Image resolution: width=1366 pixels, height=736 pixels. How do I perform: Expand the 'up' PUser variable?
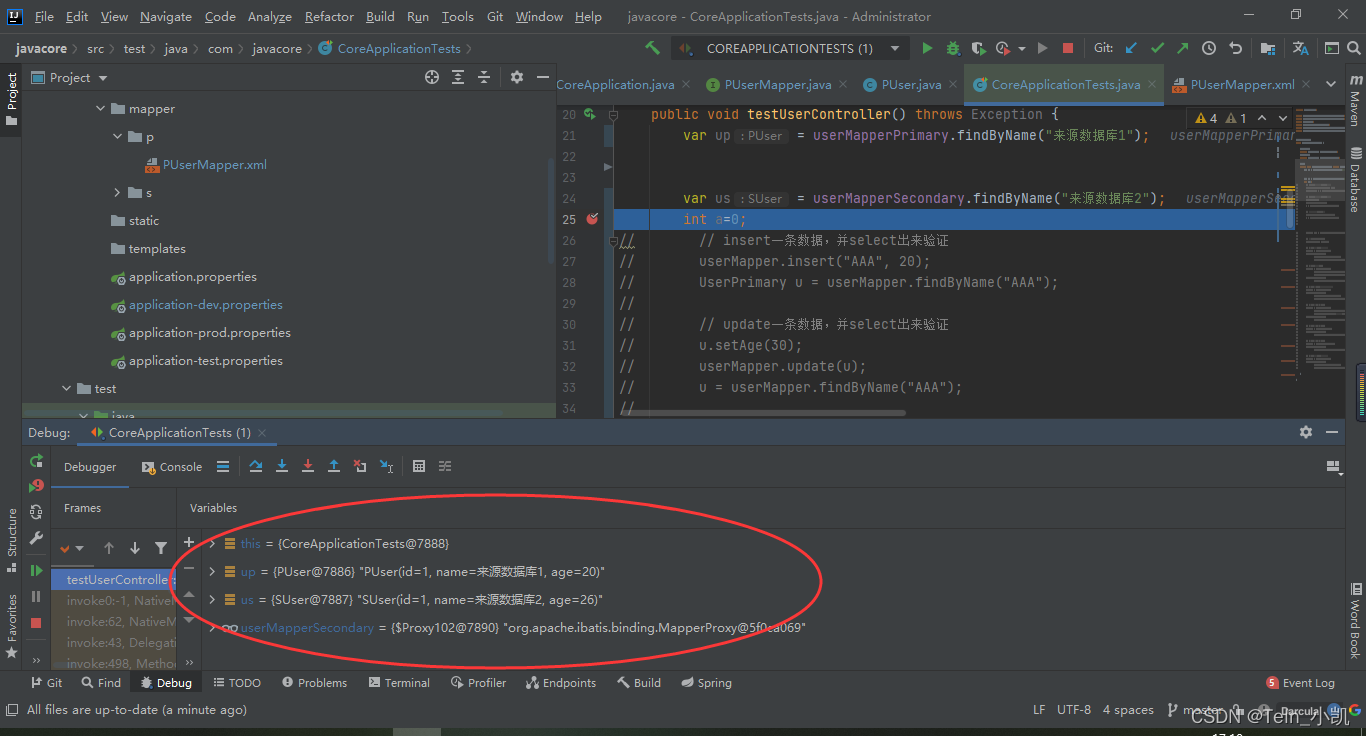212,571
